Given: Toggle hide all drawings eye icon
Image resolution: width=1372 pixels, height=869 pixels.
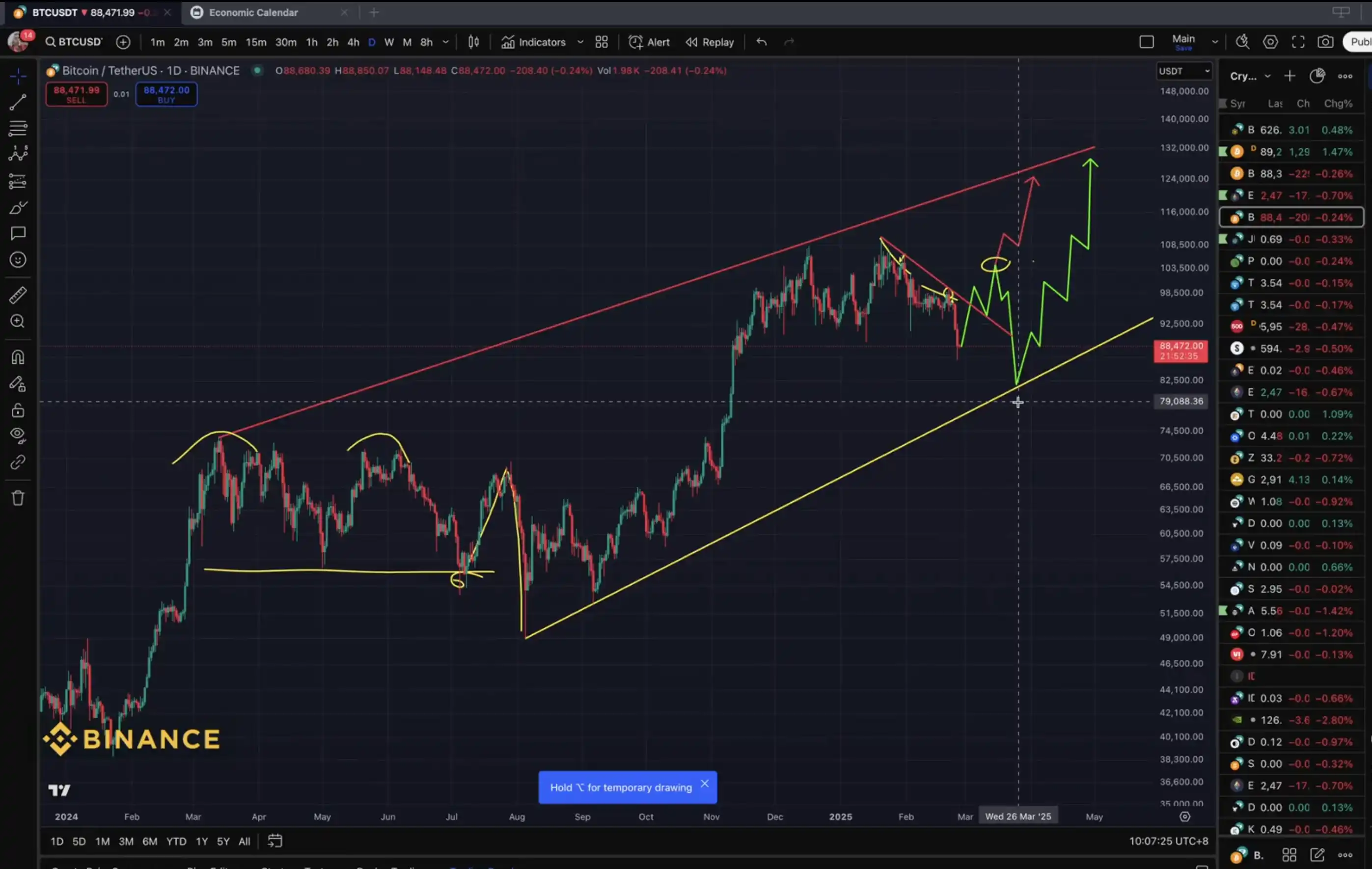Looking at the screenshot, I should 18,435.
